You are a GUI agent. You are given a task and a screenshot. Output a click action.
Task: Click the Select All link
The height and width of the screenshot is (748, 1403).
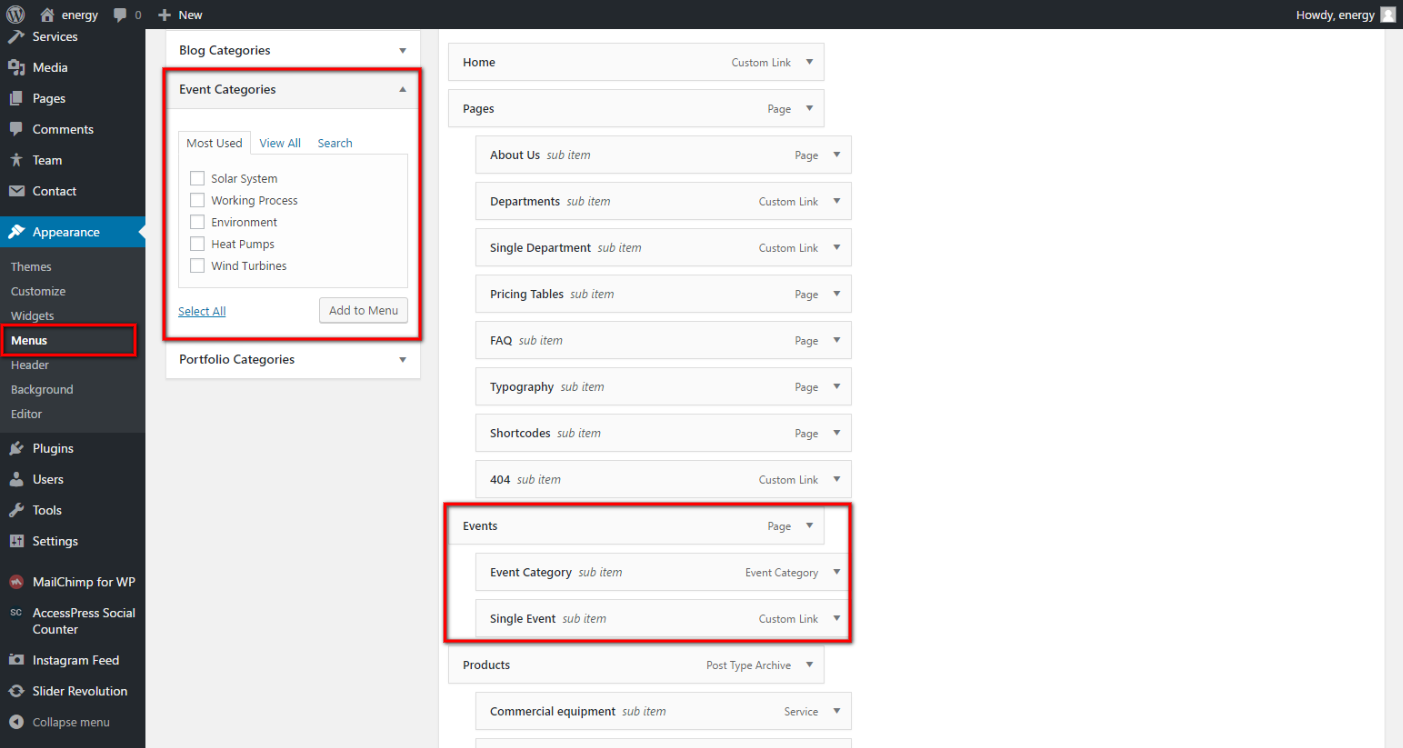pyautogui.click(x=202, y=311)
